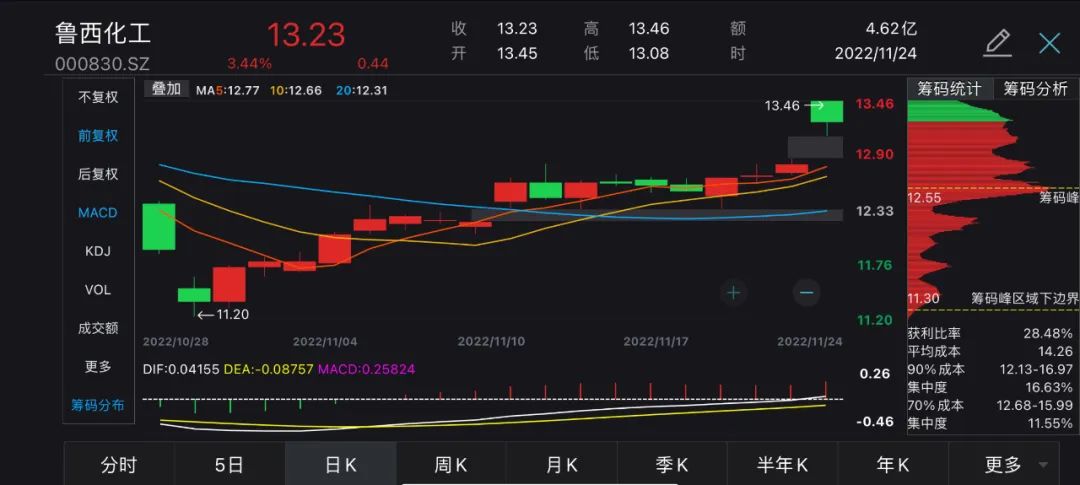
Task: Switch to the 周K period tab
Action: coord(451,464)
